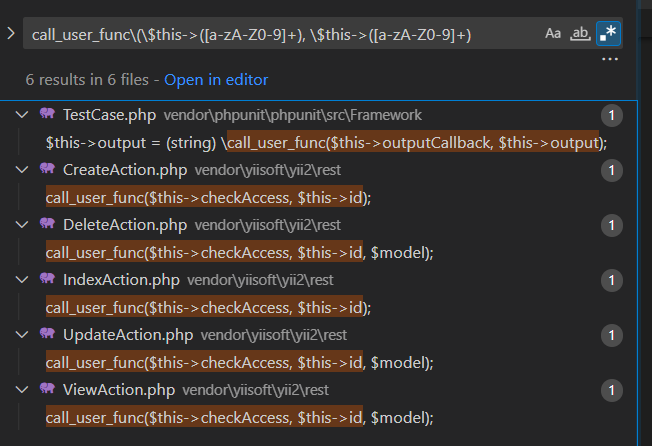Collapse the TestCase.php results group
Screen dimensions: 652x446
click(24, 115)
